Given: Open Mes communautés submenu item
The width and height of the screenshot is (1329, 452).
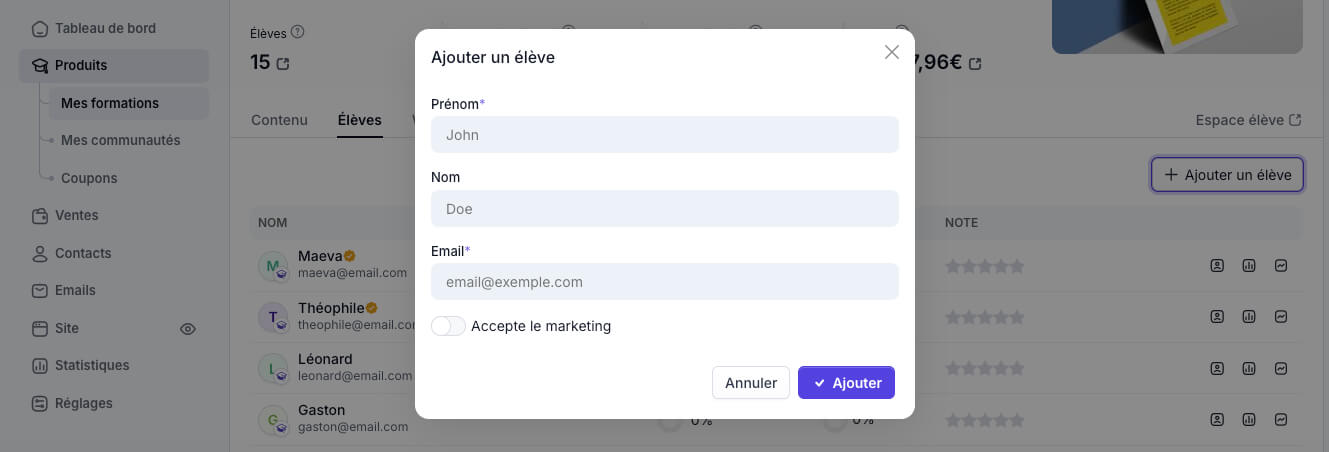Looking at the screenshot, I should 120,140.
